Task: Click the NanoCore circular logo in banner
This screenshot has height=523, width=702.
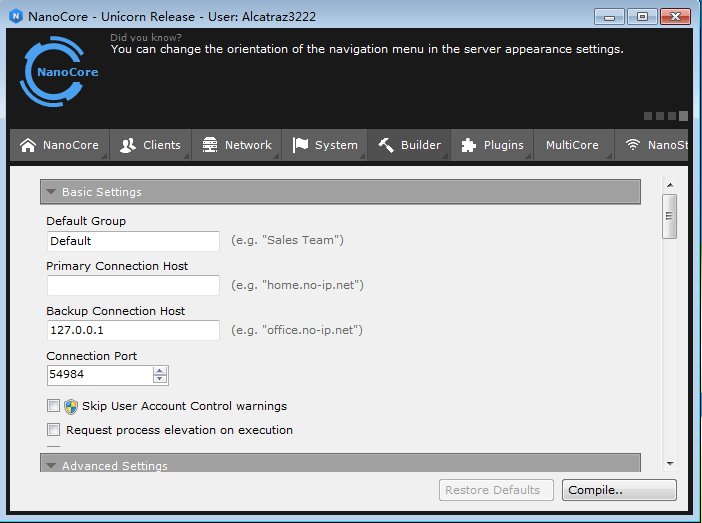Action: coord(58,72)
